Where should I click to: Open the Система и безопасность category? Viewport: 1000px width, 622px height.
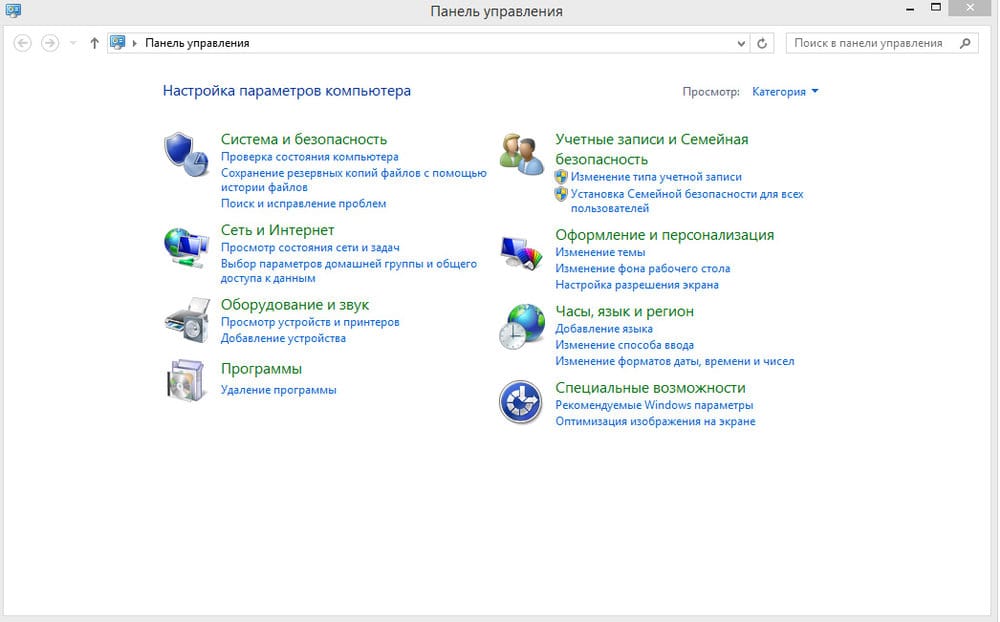pyautogui.click(x=303, y=139)
